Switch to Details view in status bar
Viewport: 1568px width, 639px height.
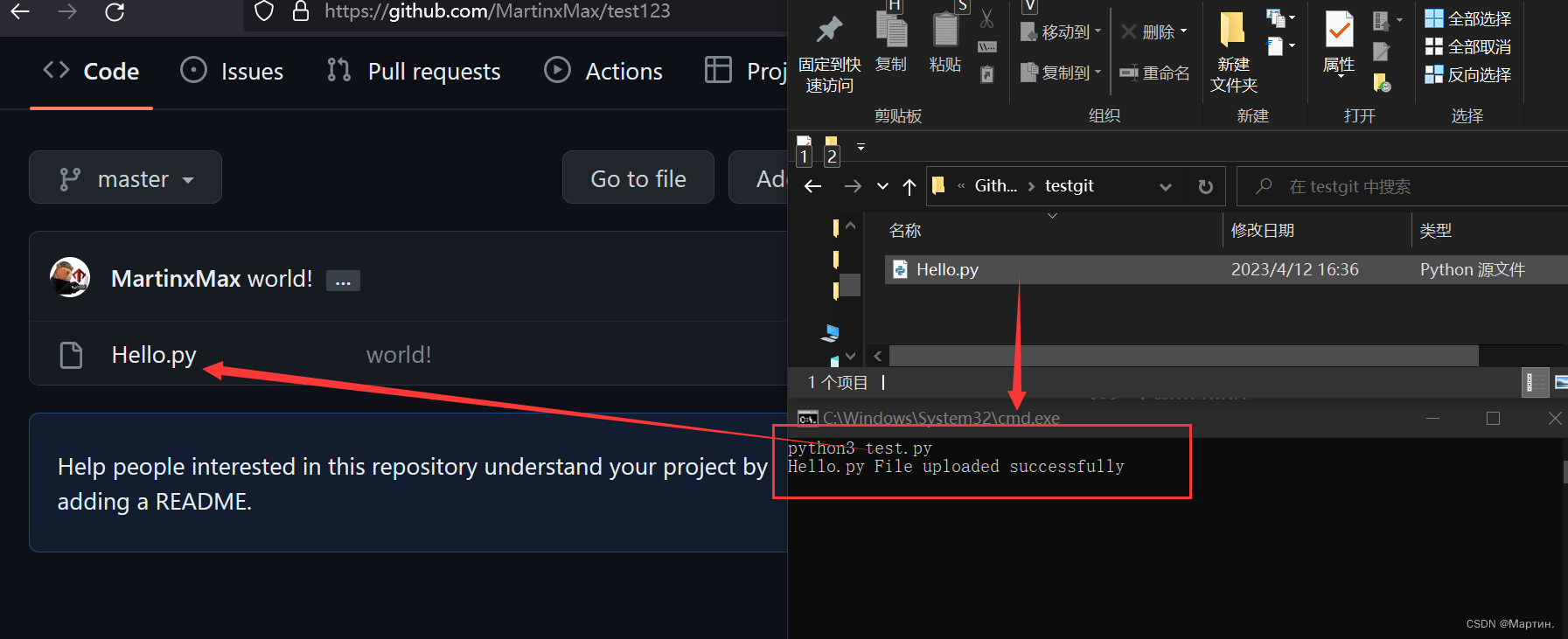coord(1533,382)
